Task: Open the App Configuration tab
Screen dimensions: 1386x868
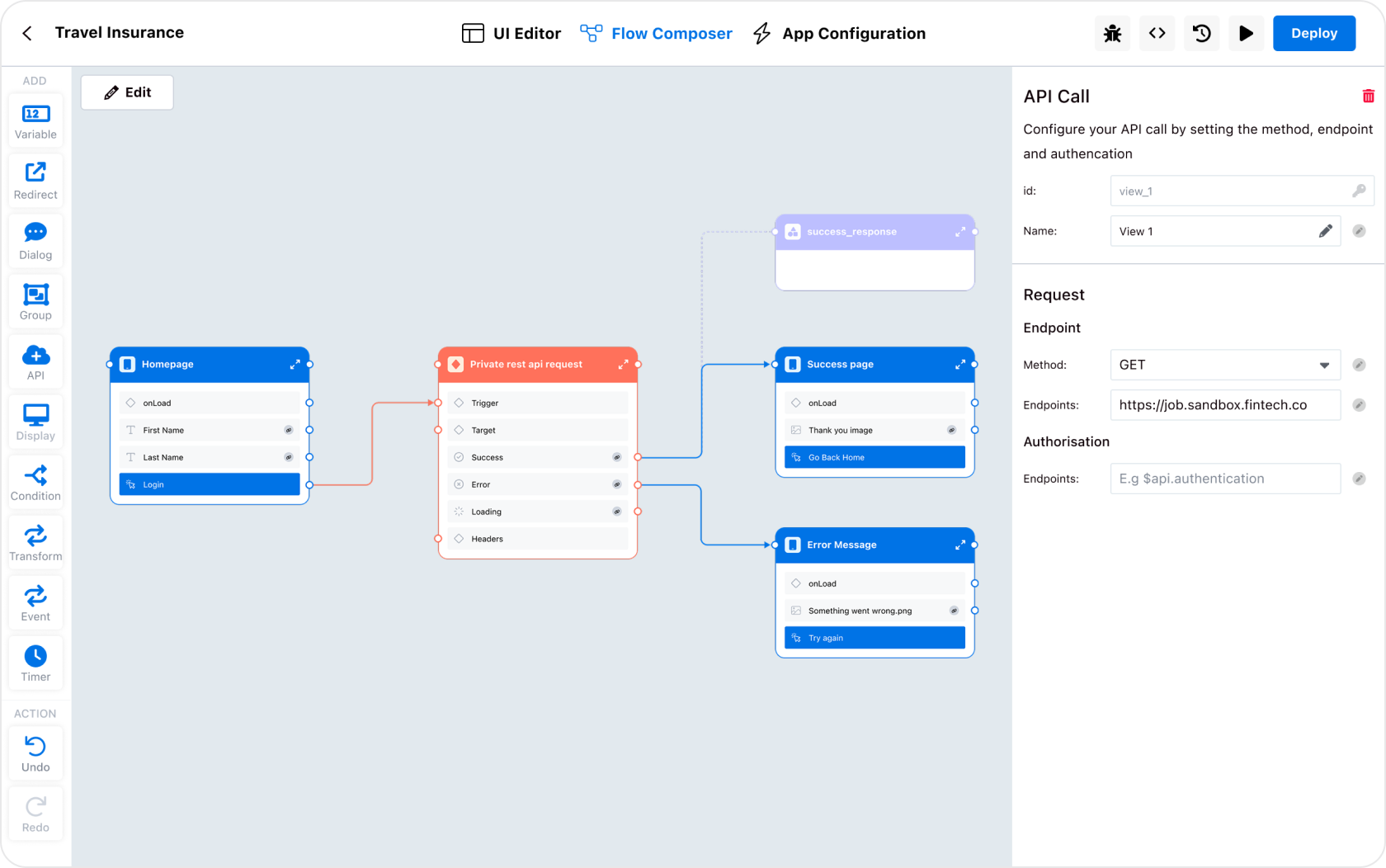Action: pyautogui.click(x=838, y=33)
